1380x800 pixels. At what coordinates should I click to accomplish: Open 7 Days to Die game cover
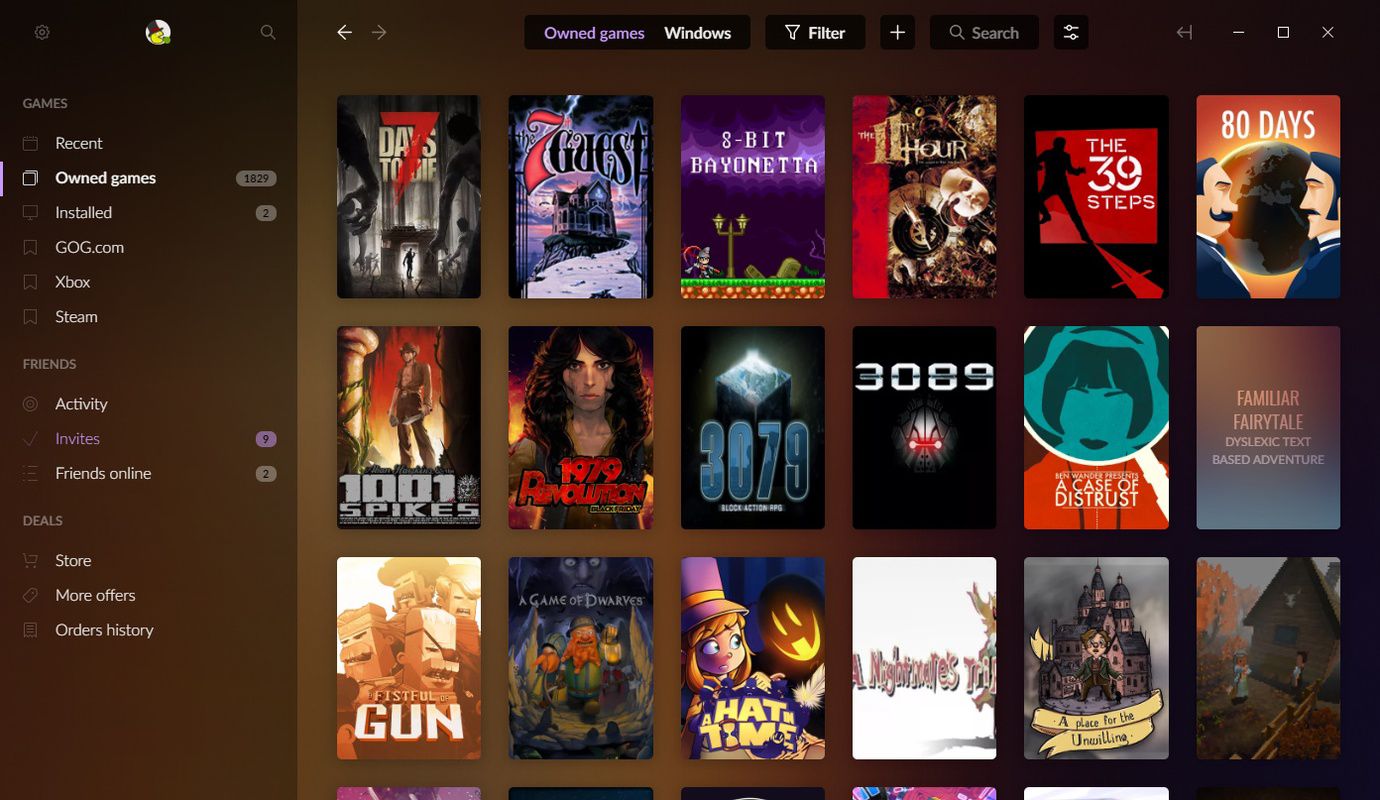pos(409,197)
